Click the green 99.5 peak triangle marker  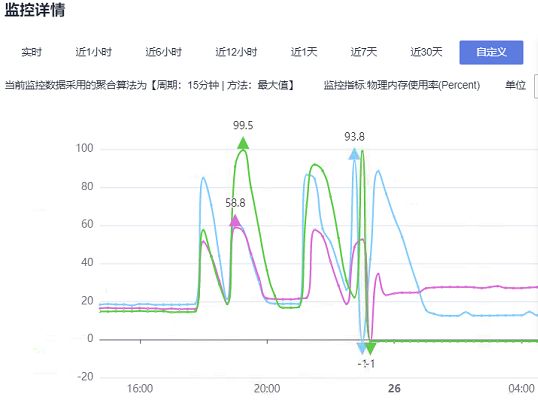(x=243, y=143)
